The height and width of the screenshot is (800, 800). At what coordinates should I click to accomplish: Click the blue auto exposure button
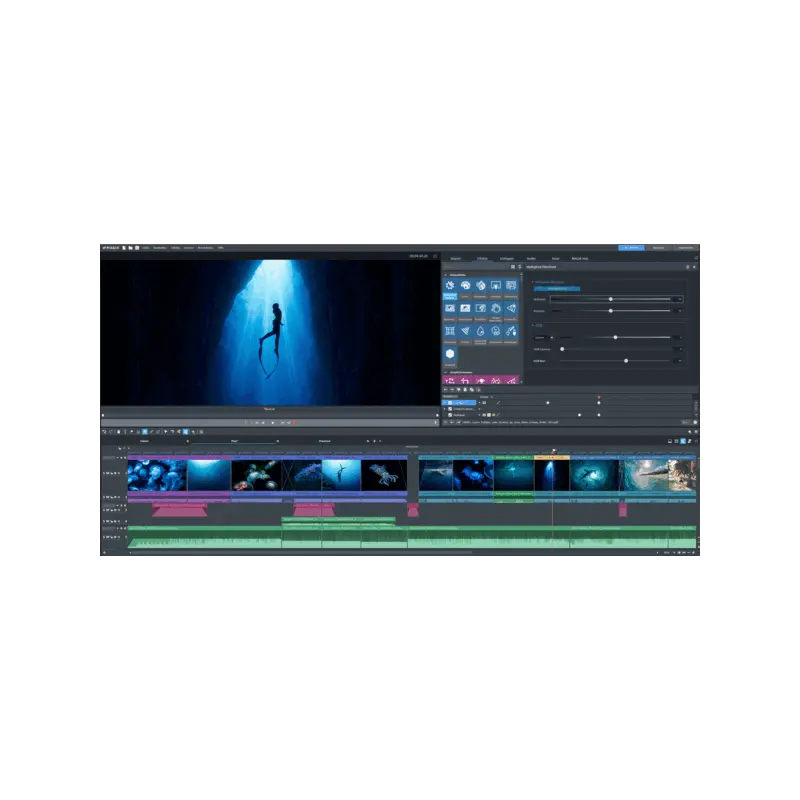point(557,289)
